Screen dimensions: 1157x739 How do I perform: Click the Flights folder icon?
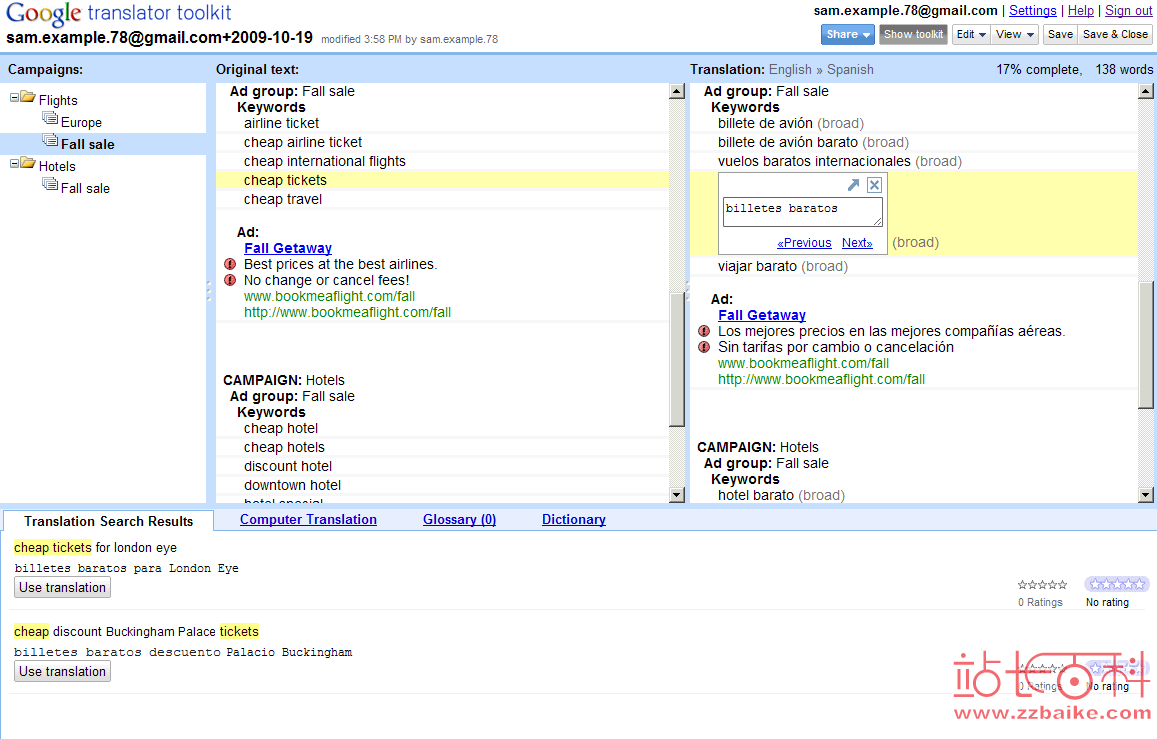click(28, 97)
